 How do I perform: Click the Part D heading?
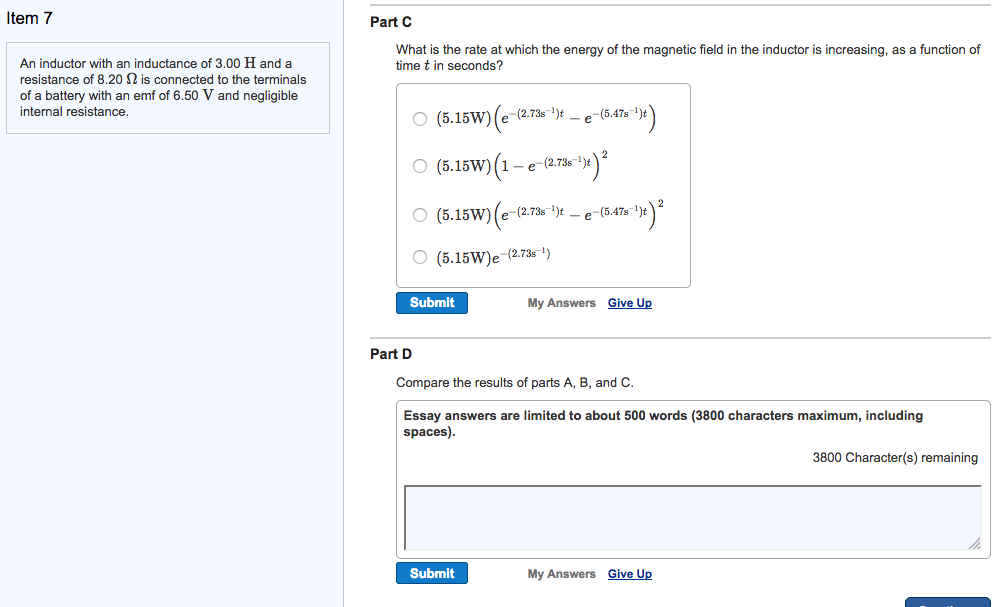(390, 354)
